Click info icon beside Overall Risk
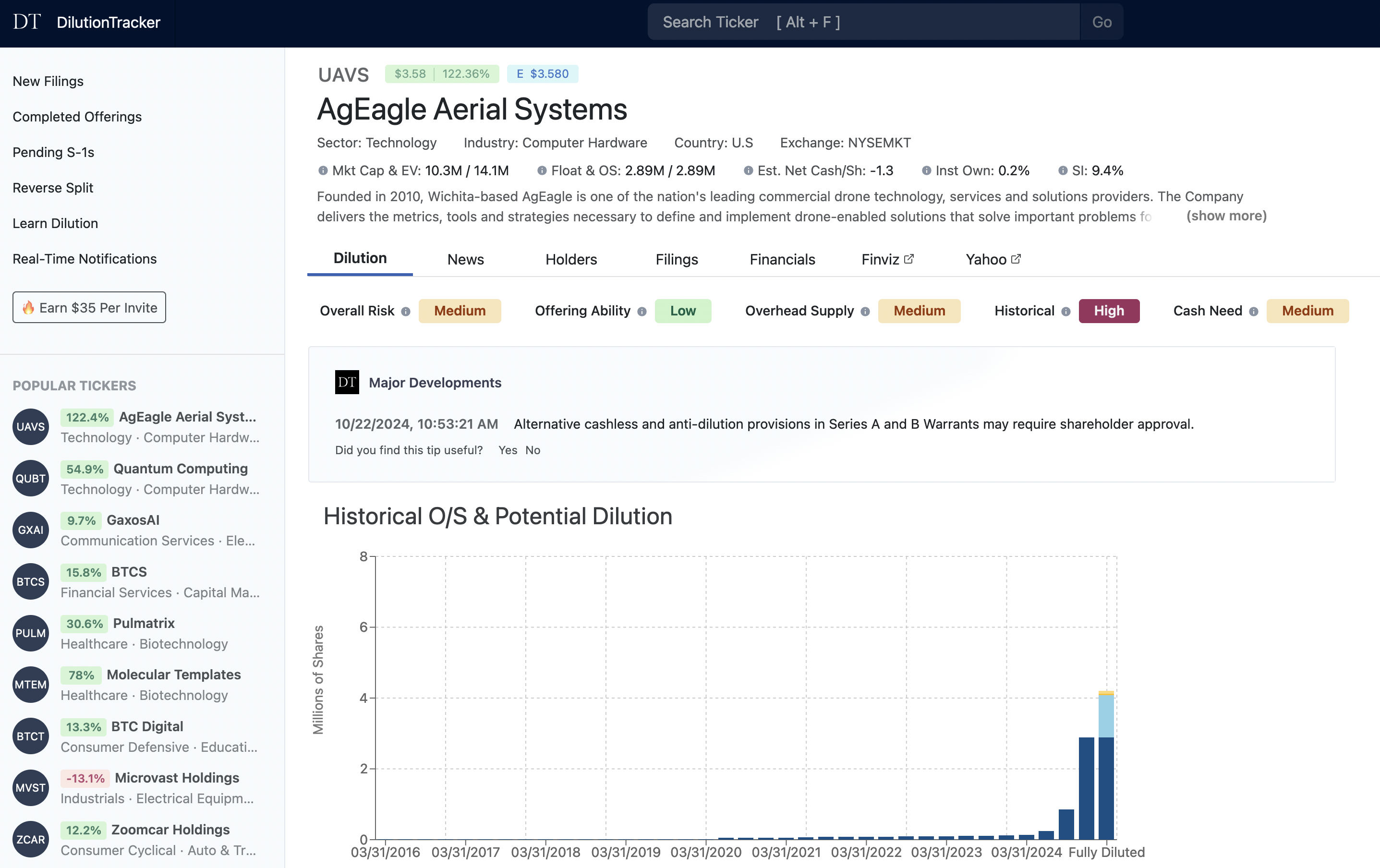 pos(406,312)
